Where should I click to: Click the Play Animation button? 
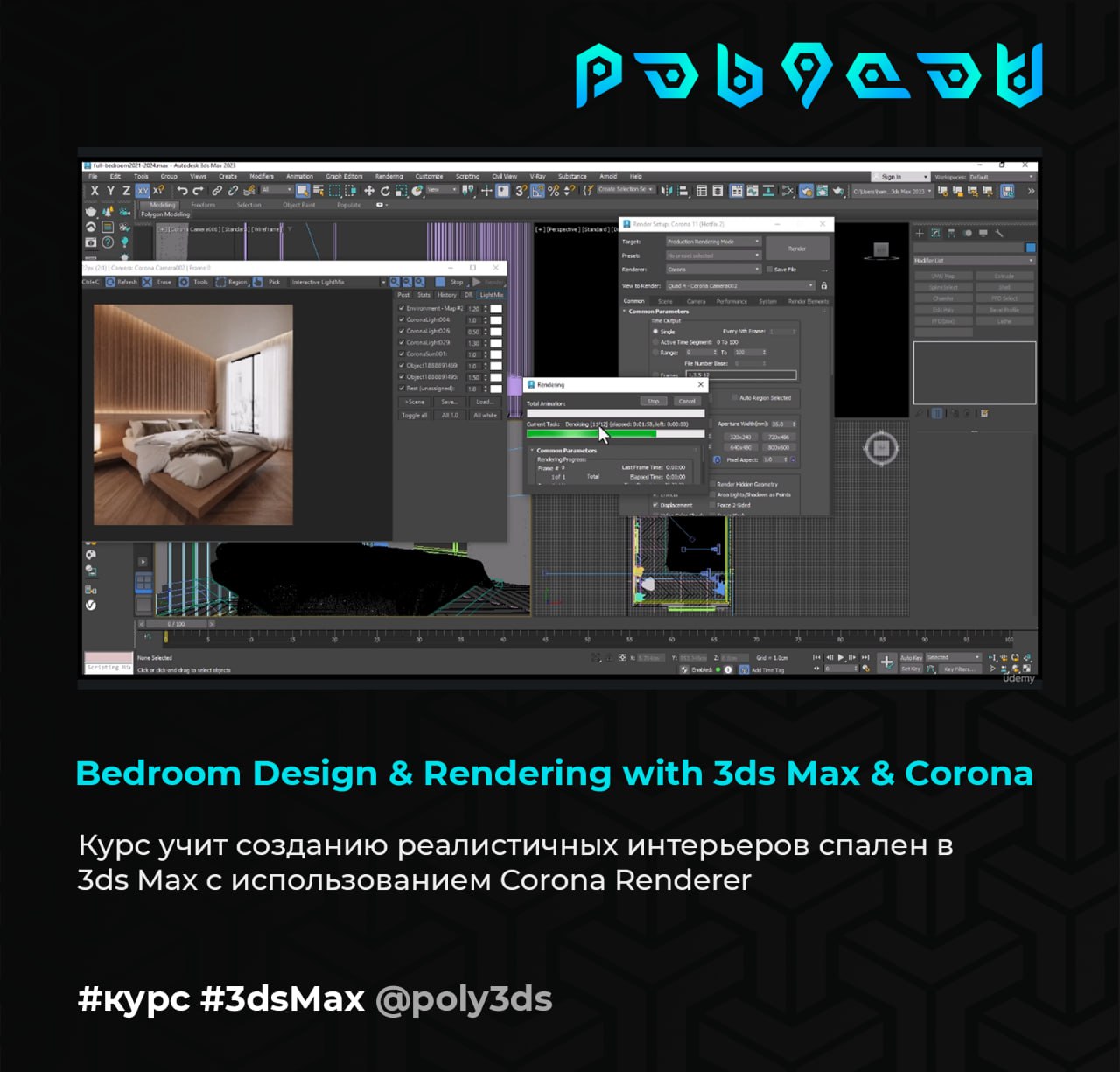coord(841,657)
